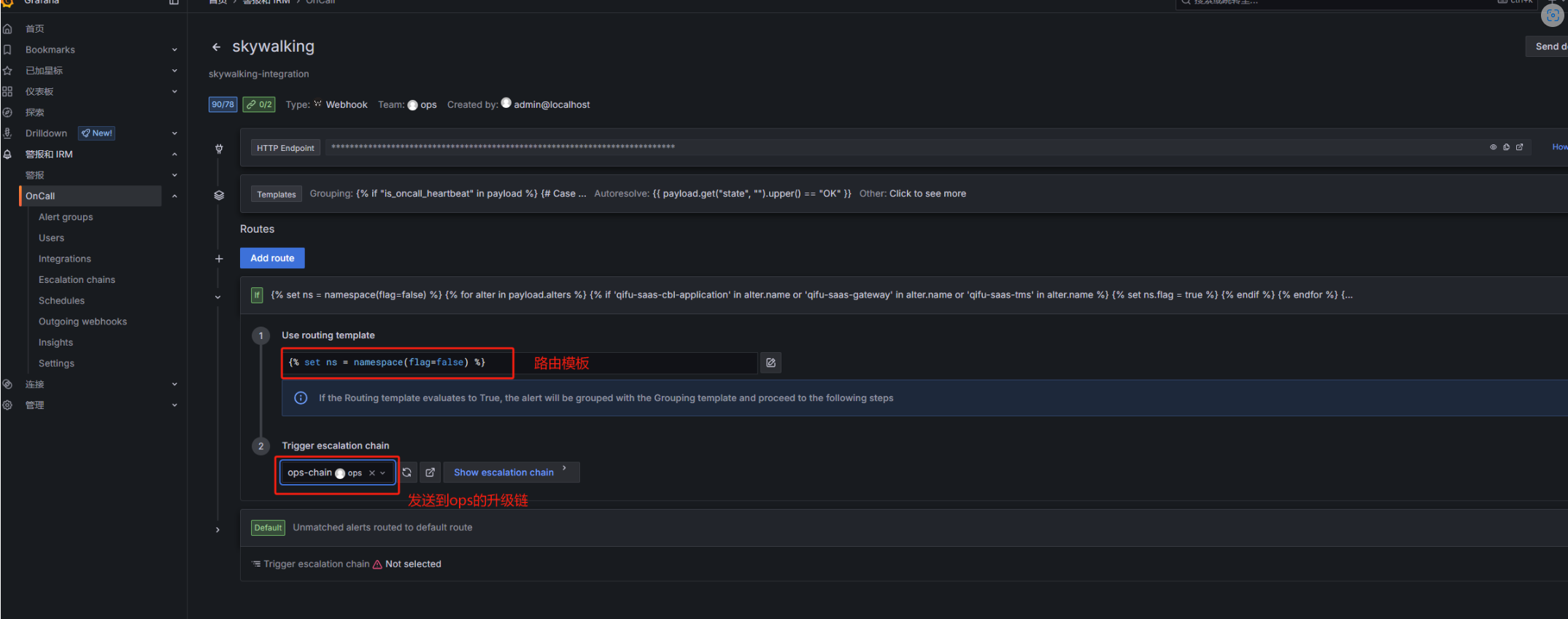This screenshot has height=619, width=1568.
Task: Click the top search bar
Action: [1357, 3]
